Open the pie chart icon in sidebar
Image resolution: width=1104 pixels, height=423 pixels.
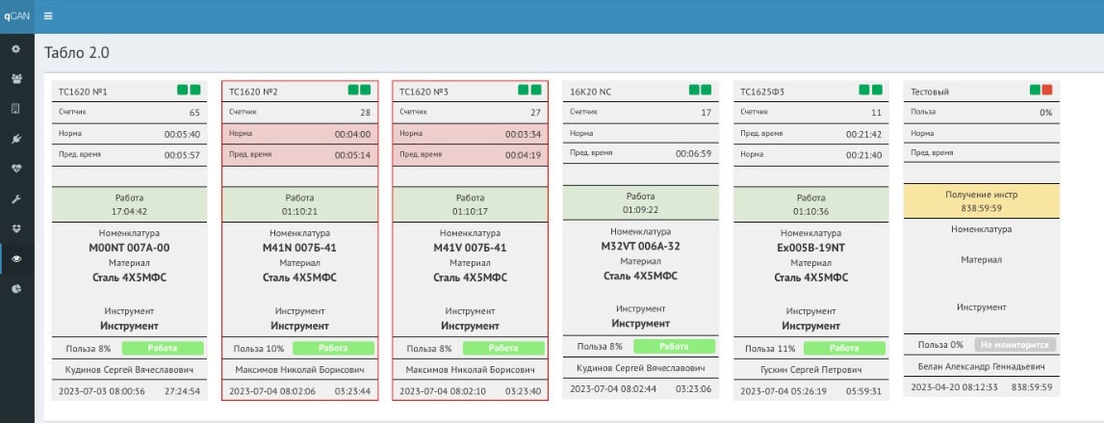tap(17, 289)
